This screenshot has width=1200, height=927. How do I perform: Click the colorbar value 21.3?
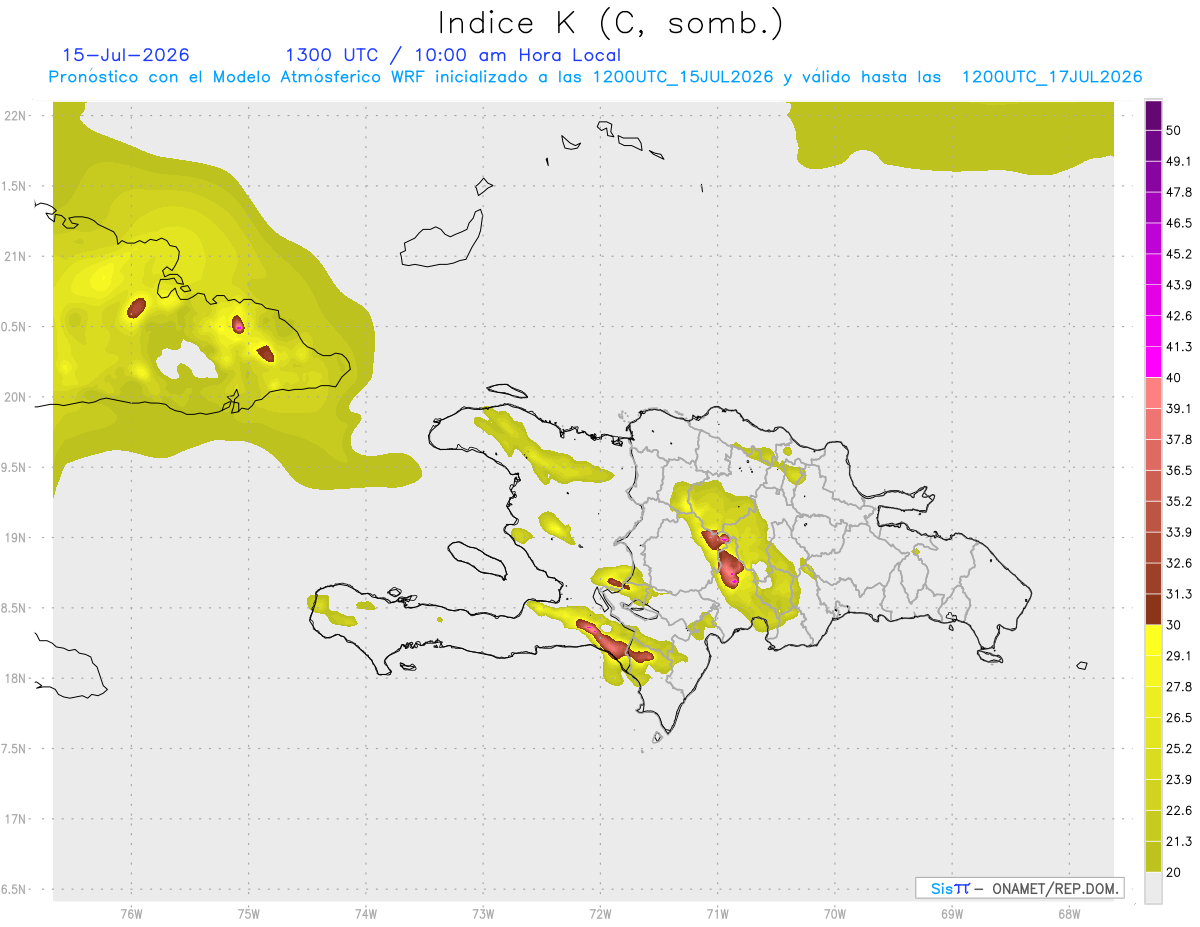tap(1179, 842)
